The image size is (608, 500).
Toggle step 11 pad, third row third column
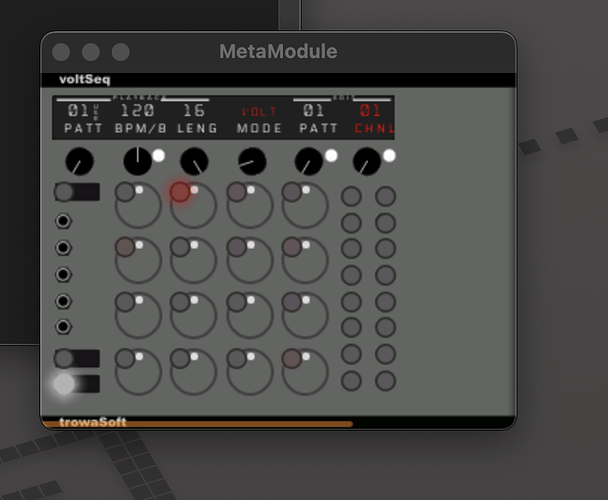click(237, 302)
